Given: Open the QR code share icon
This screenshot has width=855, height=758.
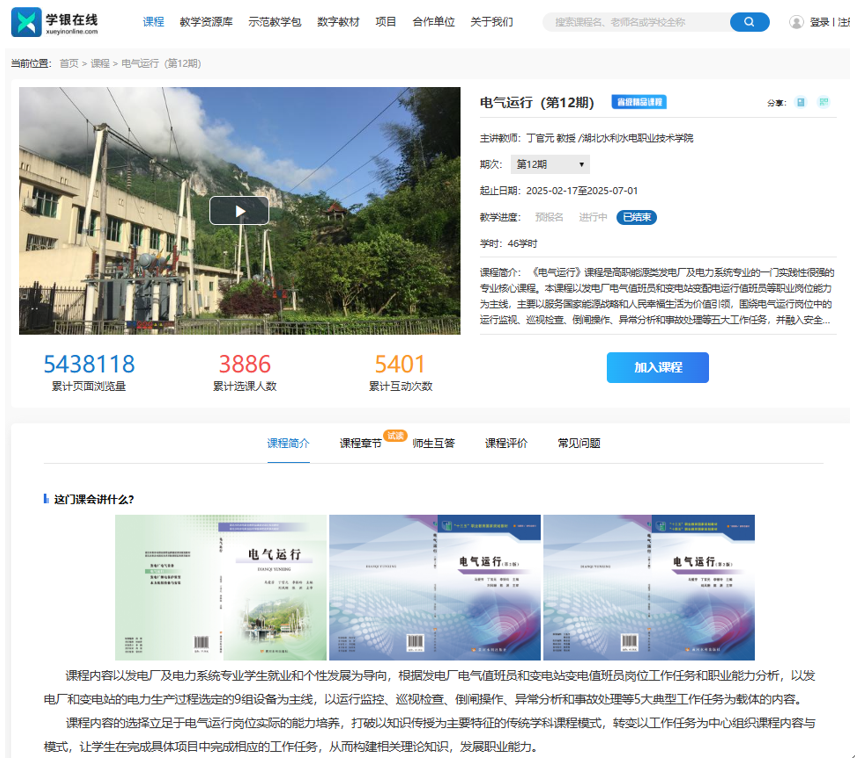Looking at the screenshot, I should (824, 102).
